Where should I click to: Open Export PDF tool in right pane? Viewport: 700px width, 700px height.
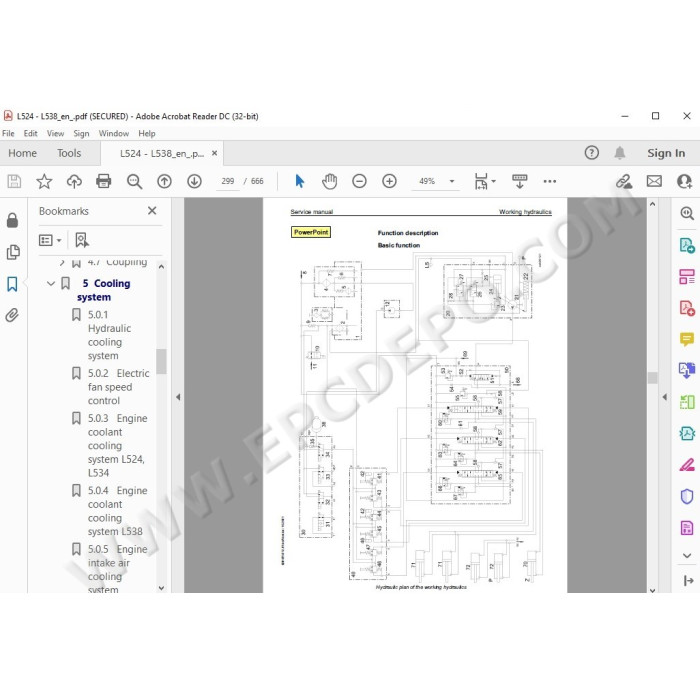687,246
